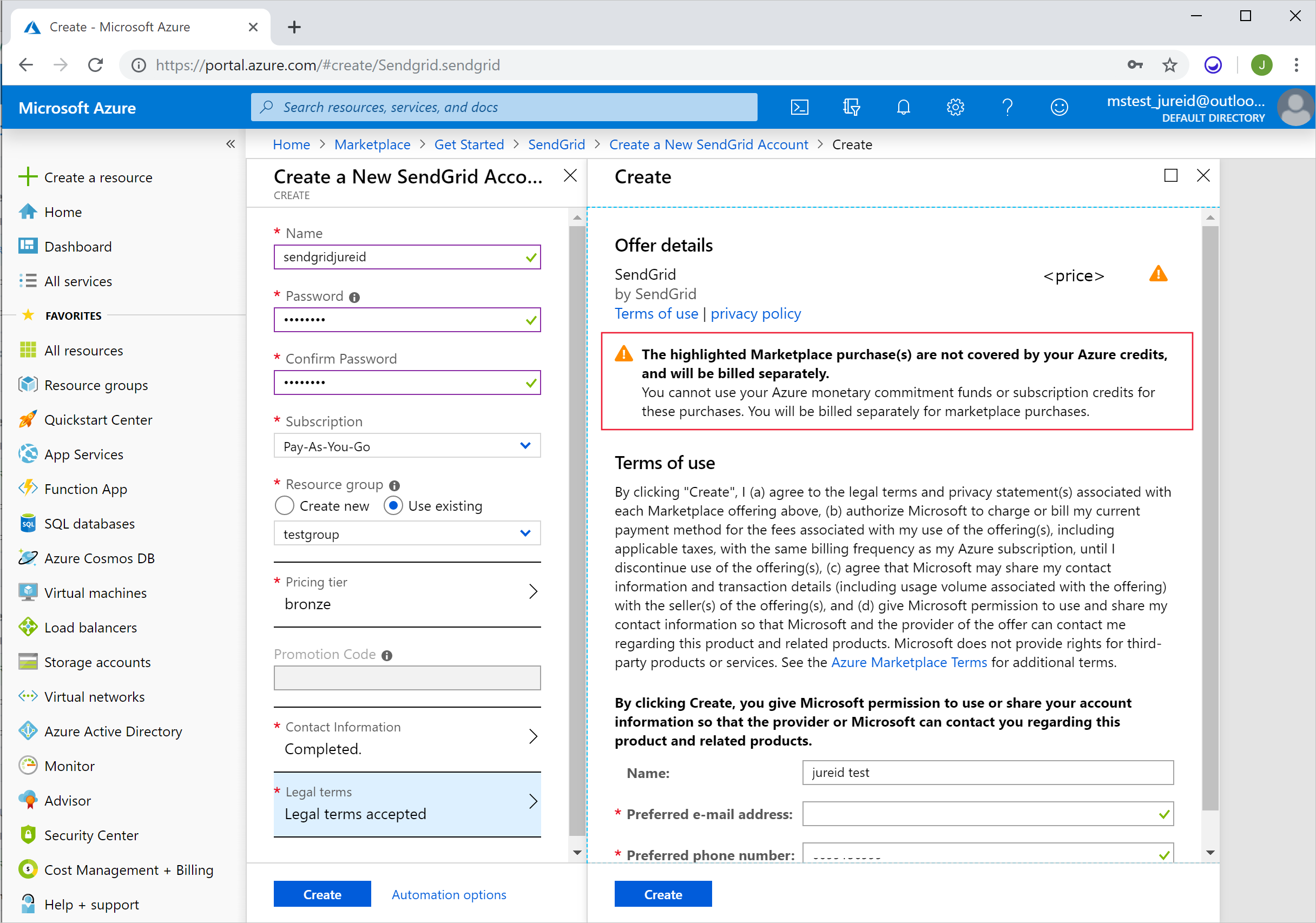Collapse the left sidebar menu
This screenshot has height=923, width=1316.
click(231, 144)
